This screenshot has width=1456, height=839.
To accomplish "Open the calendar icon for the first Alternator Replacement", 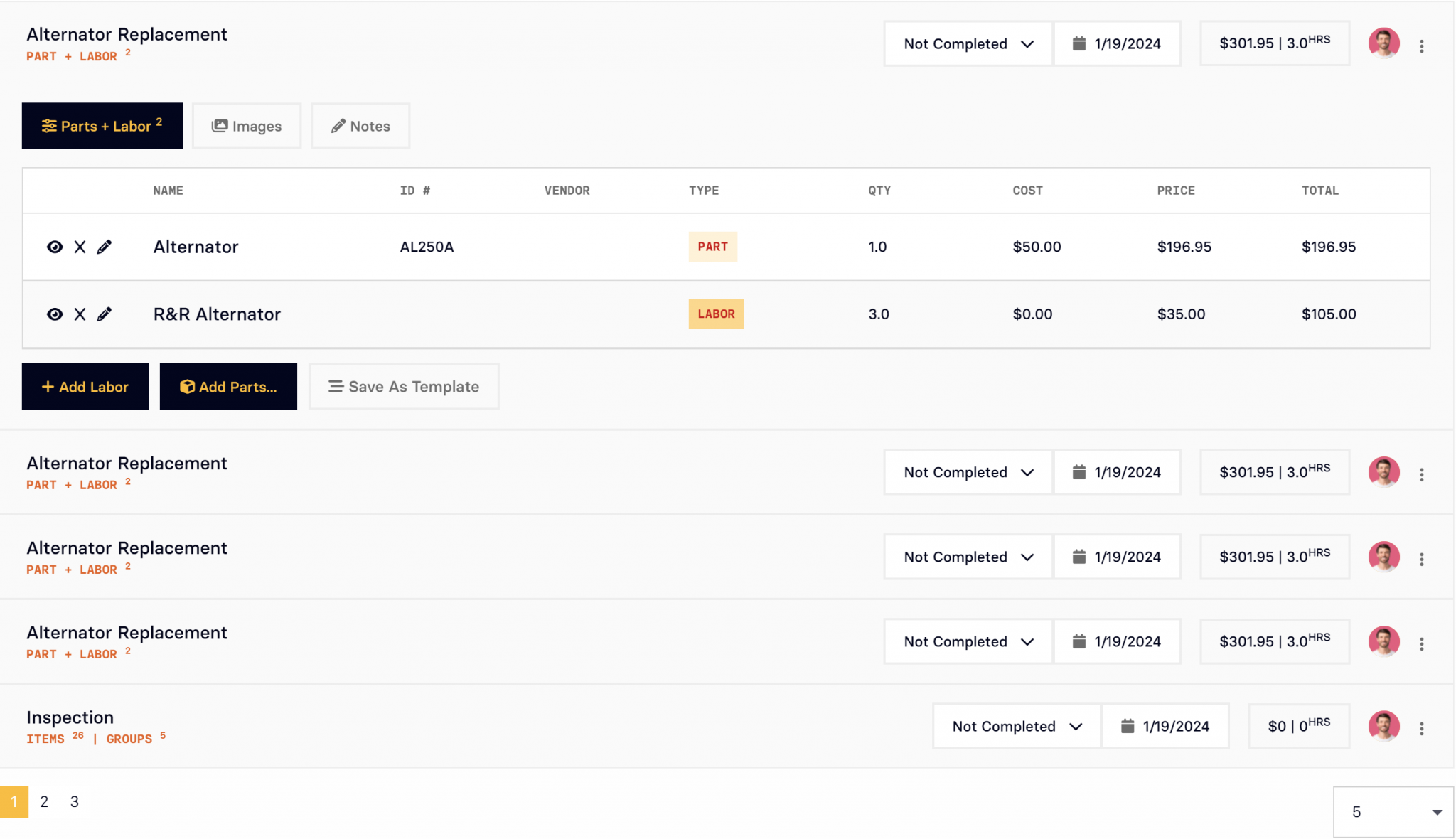I will click(1078, 43).
